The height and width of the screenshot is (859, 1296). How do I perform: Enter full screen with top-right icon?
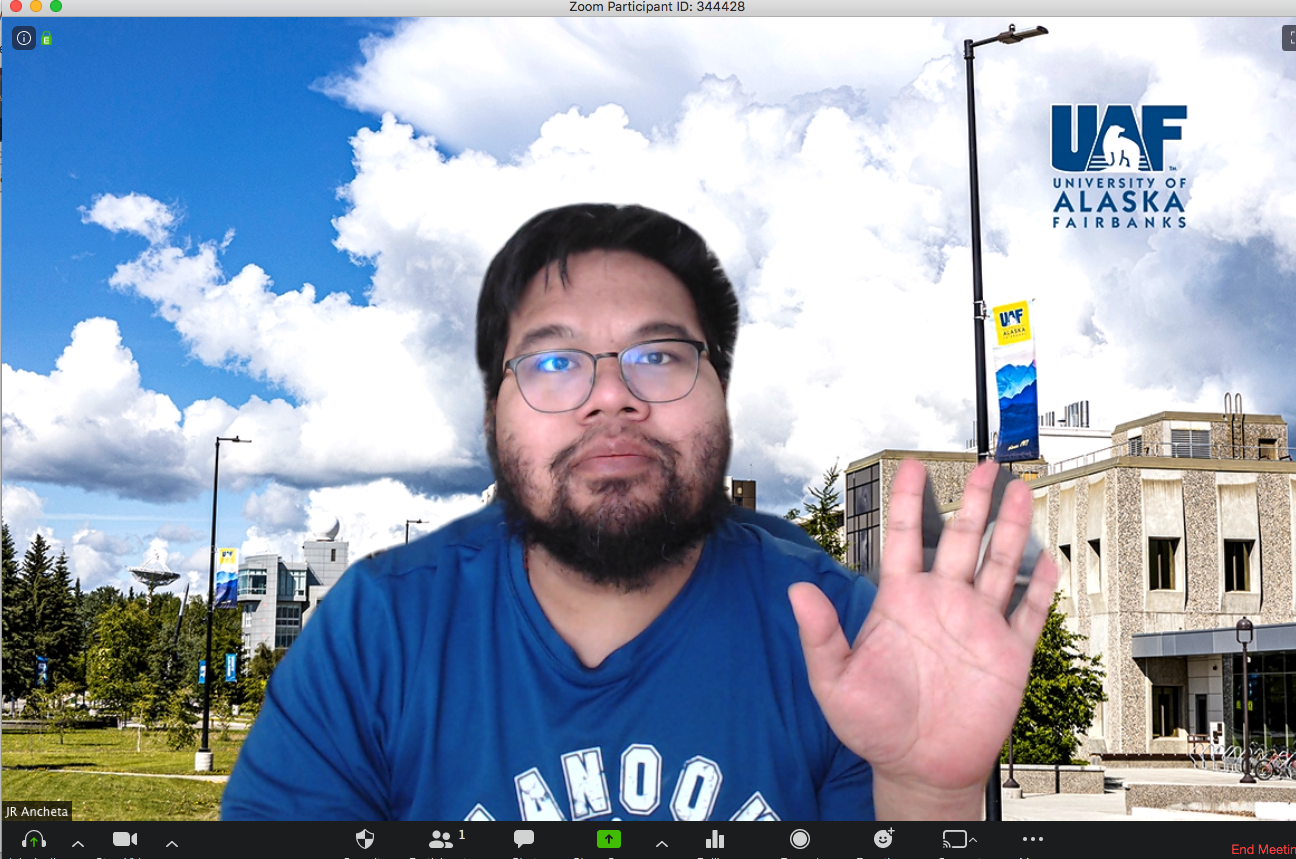(x=1289, y=38)
